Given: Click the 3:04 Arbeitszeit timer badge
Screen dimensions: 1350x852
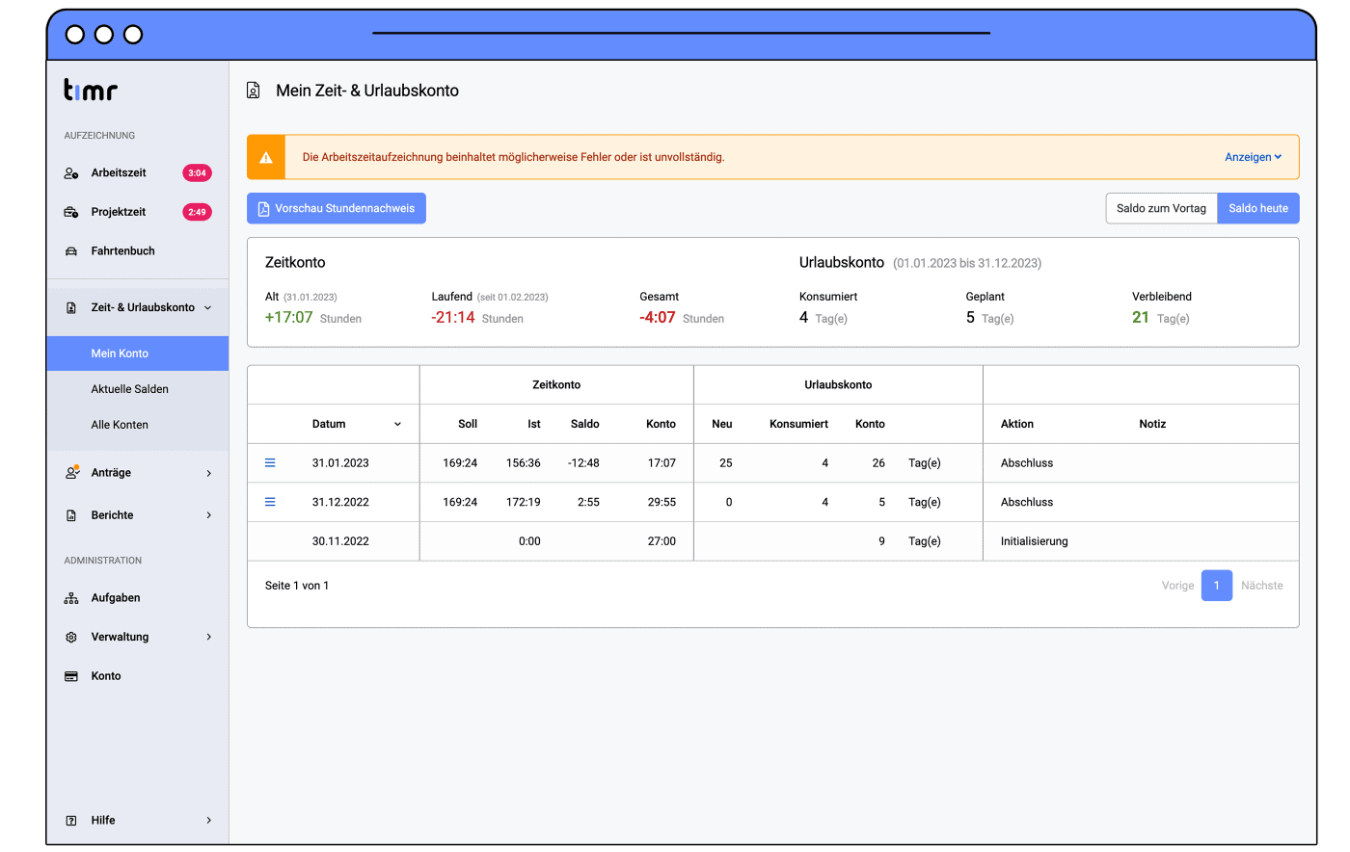Looking at the screenshot, I should 197,173.
